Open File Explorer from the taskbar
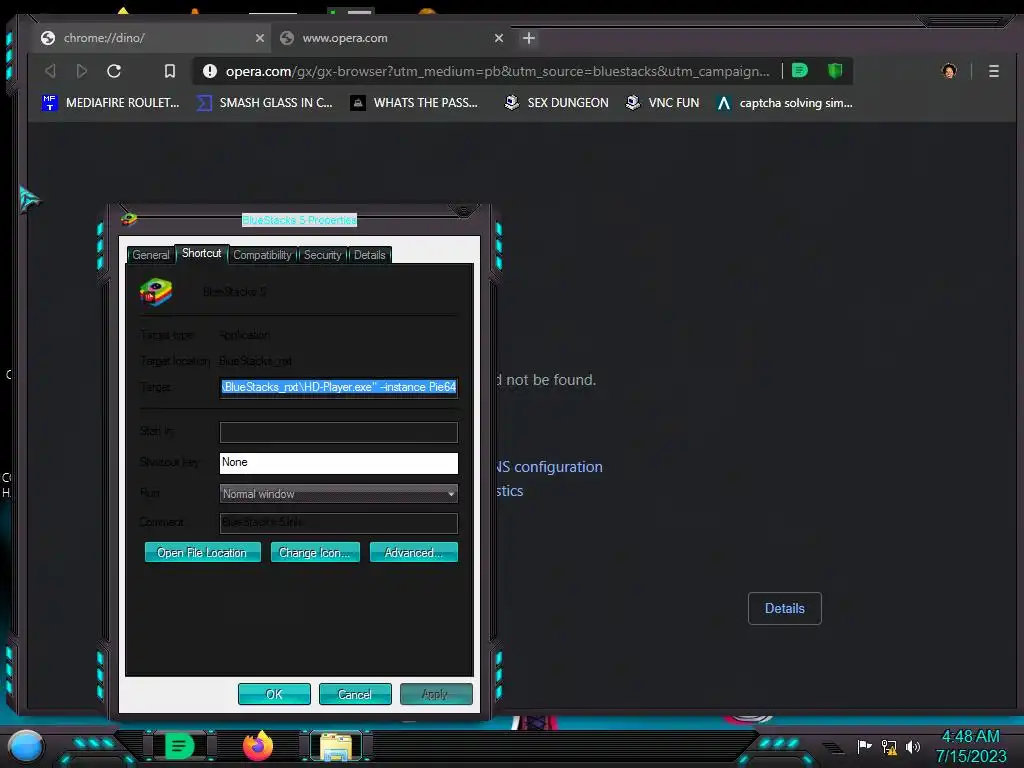The image size is (1024, 768). 336,747
